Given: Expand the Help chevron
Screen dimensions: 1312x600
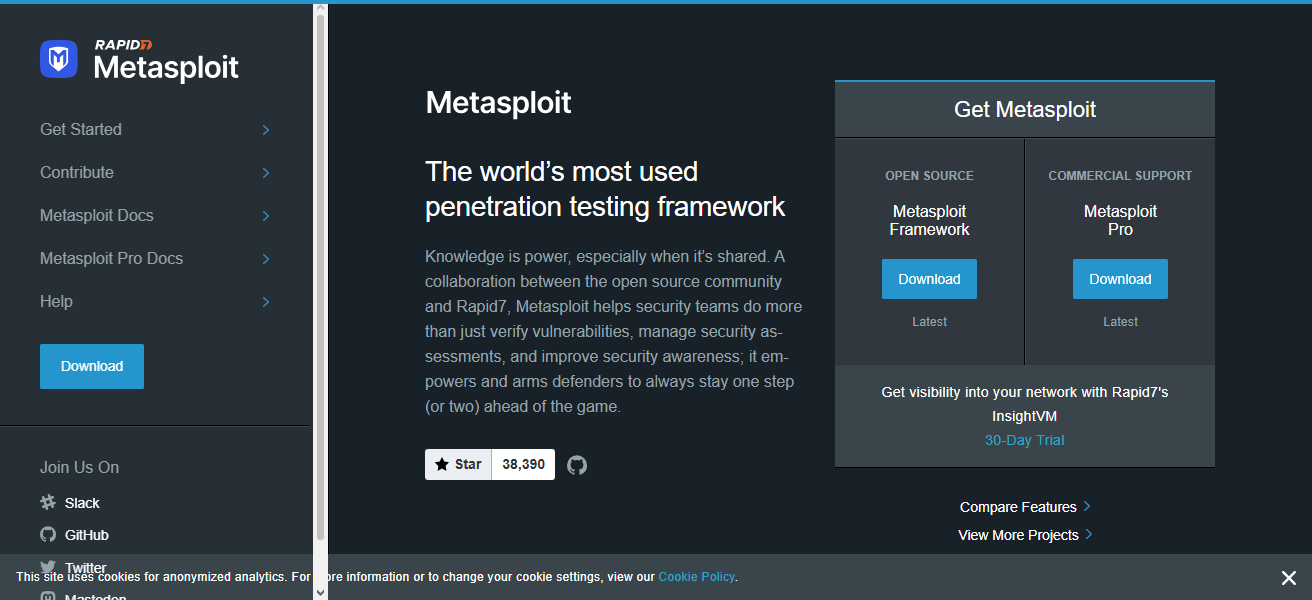Looking at the screenshot, I should pyautogui.click(x=266, y=302).
